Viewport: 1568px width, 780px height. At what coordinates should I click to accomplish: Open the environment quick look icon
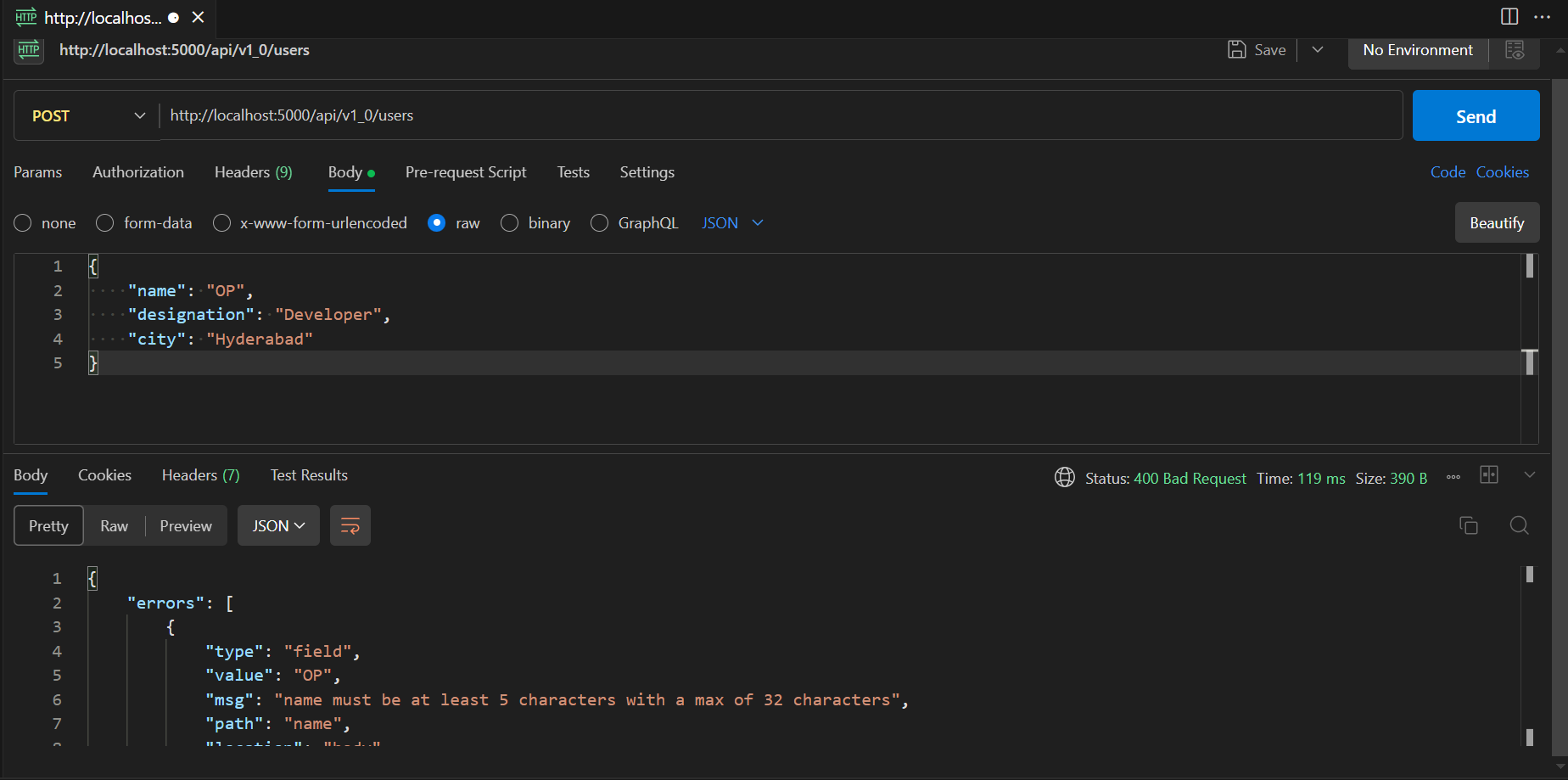pos(1515,50)
